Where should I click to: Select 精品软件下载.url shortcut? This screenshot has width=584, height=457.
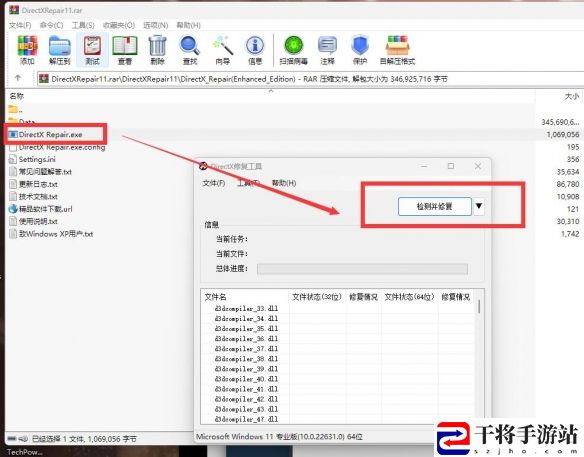pos(40,209)
